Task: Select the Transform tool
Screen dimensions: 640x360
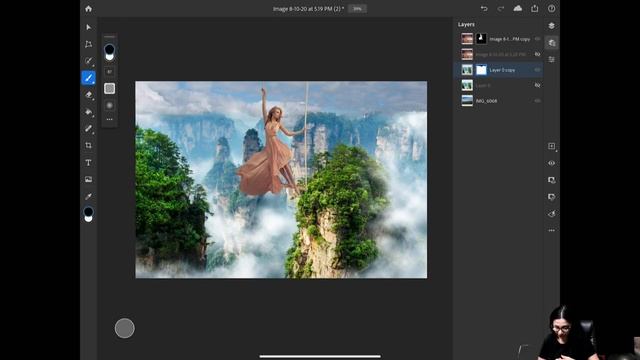Action: (89, 44)
